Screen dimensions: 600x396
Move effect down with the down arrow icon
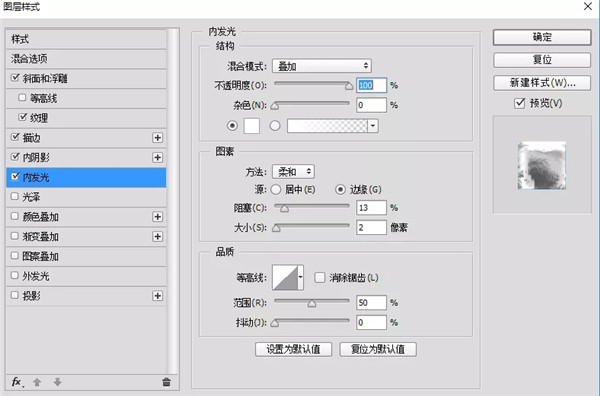pos(57,382)
